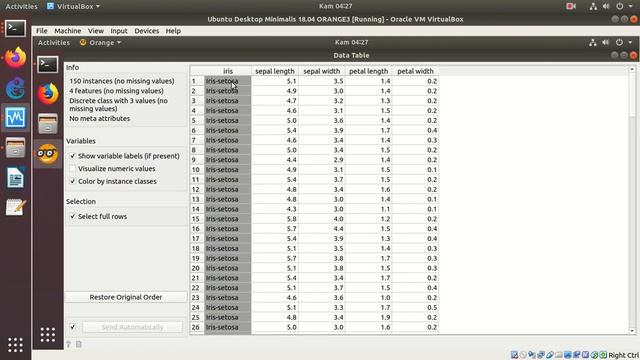Open the Orange app menu dropdown in the guest bar
Image resolution: width=640 pixels, height=360 pixels.
(x=100, y=42)
